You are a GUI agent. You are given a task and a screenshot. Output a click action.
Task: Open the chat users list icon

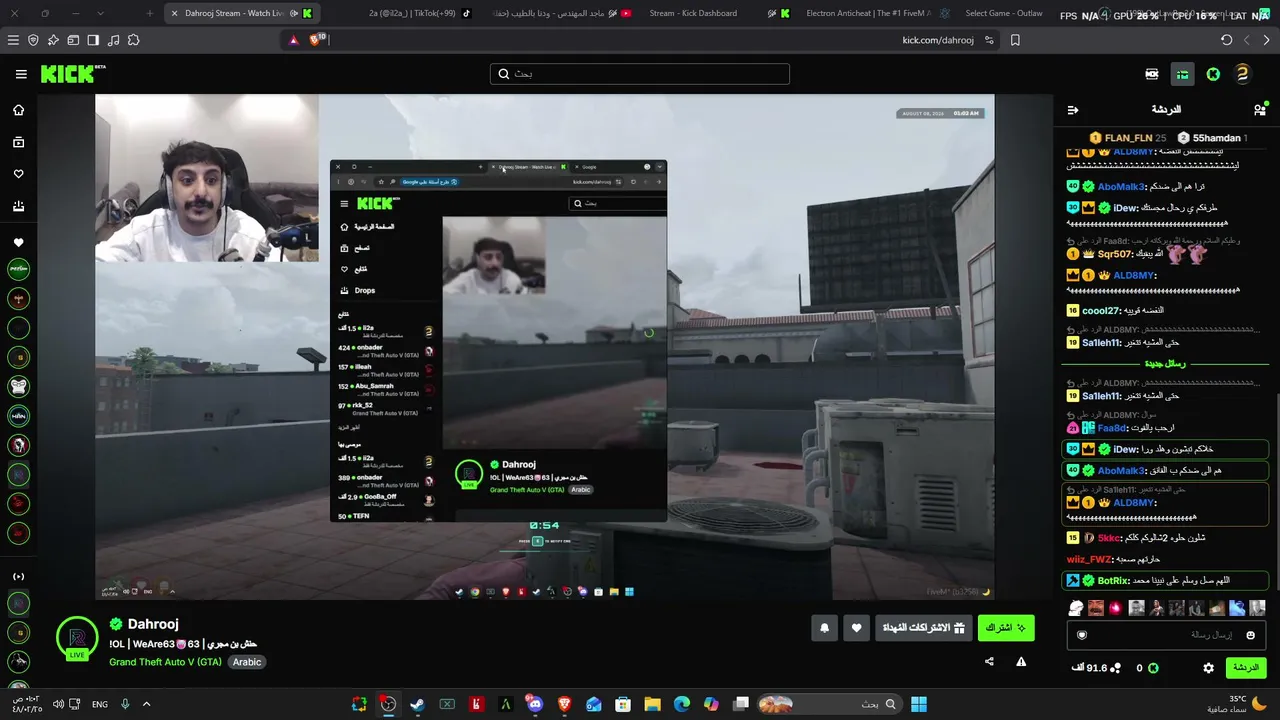tap(1260, 109)
